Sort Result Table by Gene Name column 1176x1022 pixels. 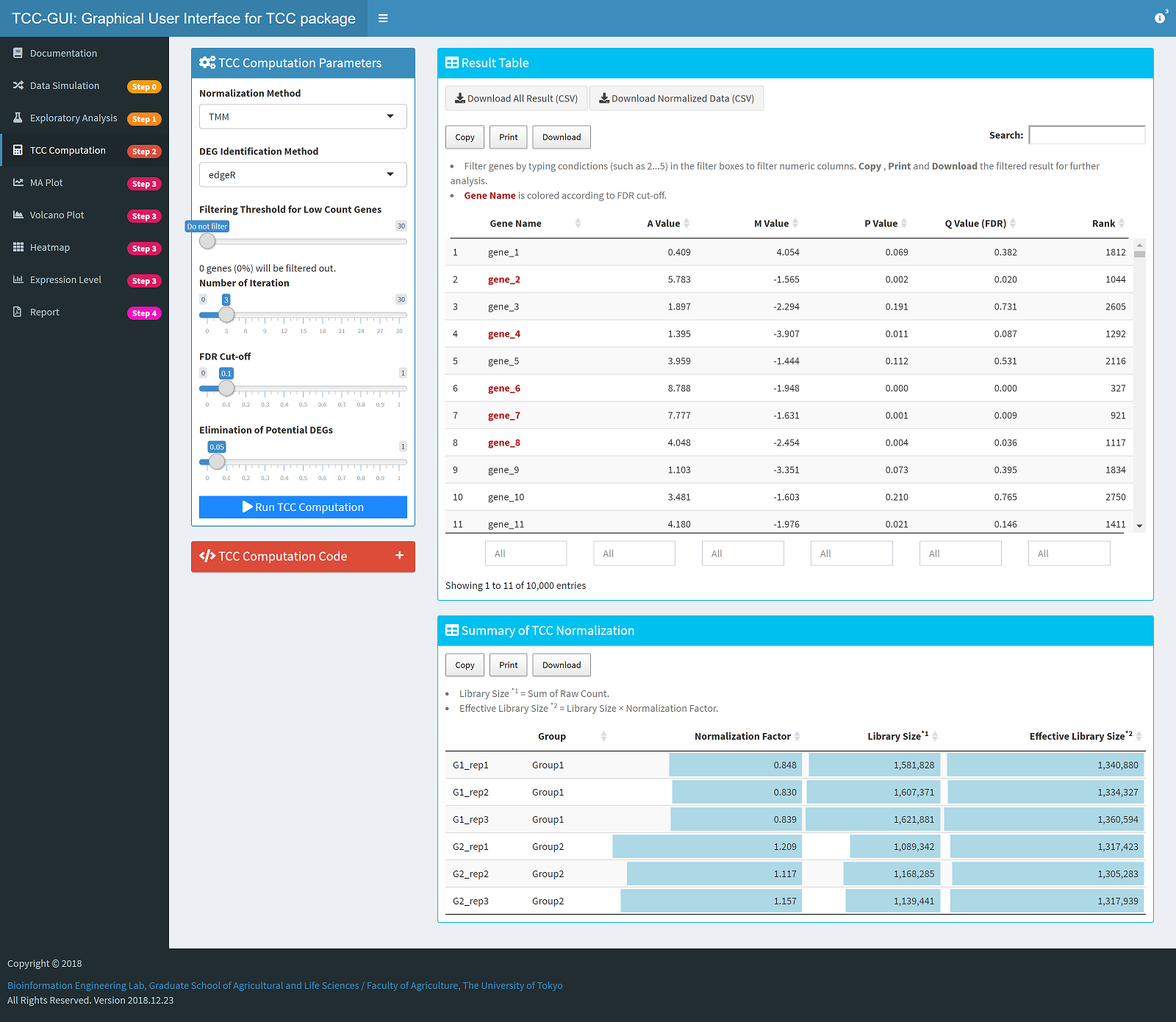(516, 224)
